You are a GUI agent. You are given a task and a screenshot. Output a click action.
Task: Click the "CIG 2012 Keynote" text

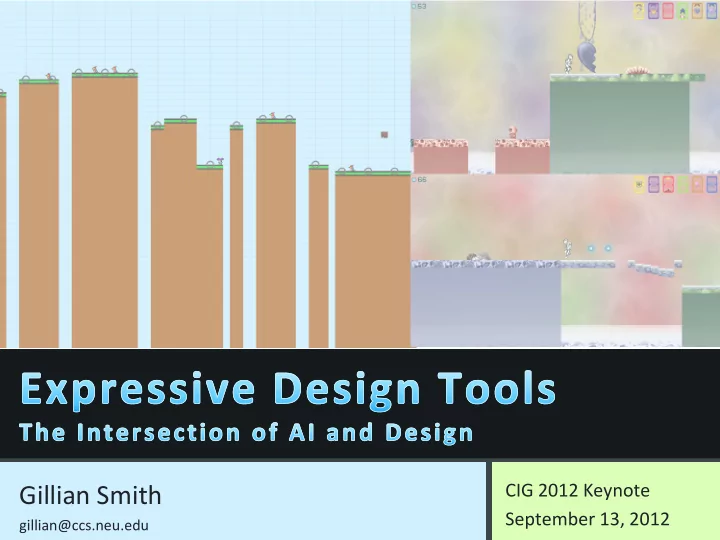pyautogui.click(x=577, y=490)
